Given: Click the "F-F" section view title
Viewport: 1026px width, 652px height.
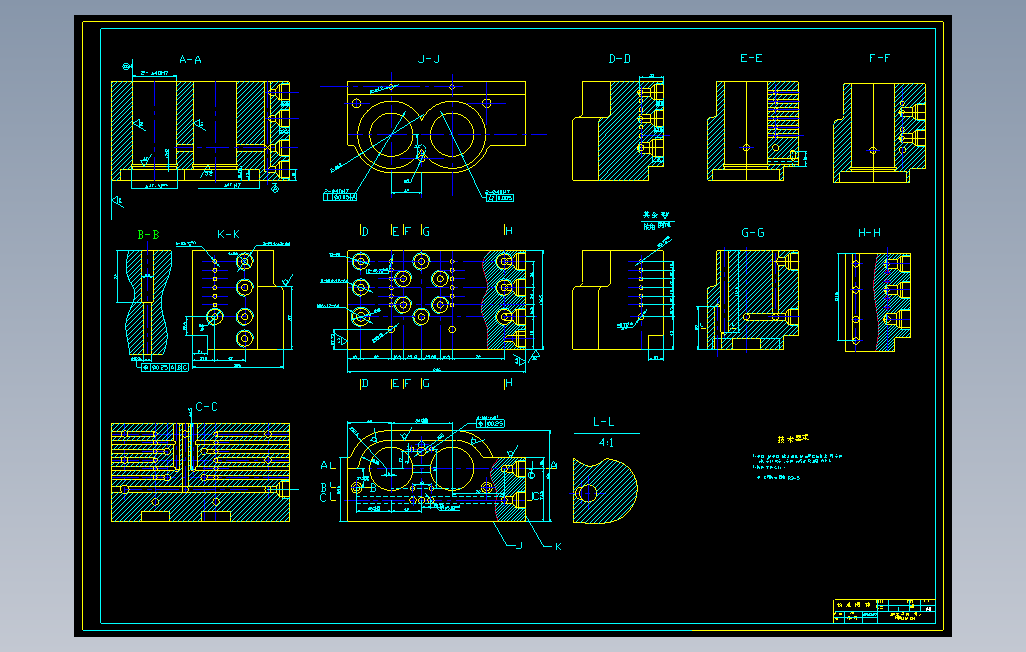Looking at the screenshot, I should (x=879, y=58).
